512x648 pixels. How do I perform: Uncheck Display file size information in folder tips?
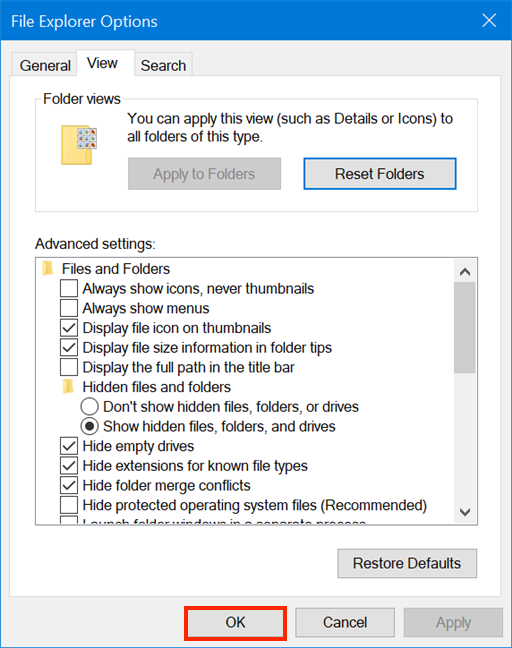point(69,348)
